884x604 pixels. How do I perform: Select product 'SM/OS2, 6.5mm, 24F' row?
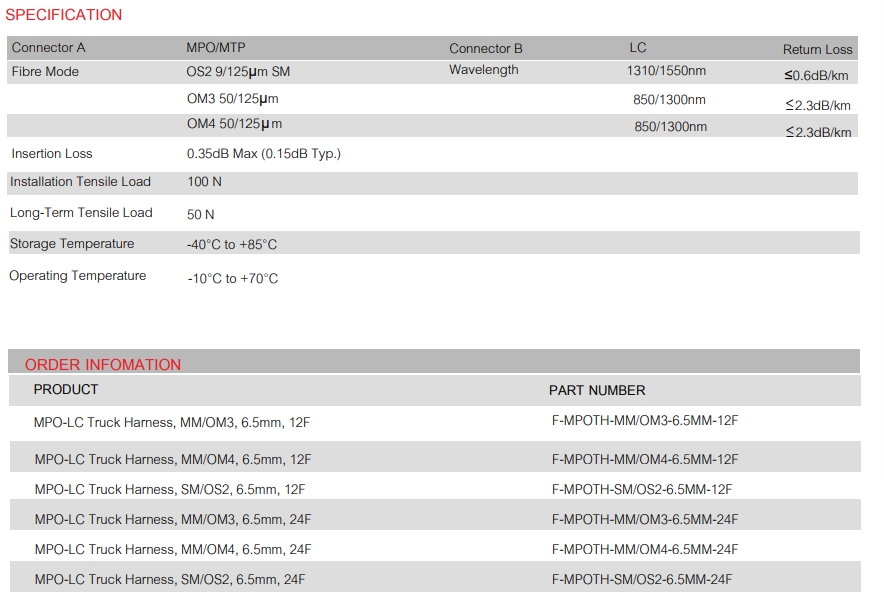(435, 577)
